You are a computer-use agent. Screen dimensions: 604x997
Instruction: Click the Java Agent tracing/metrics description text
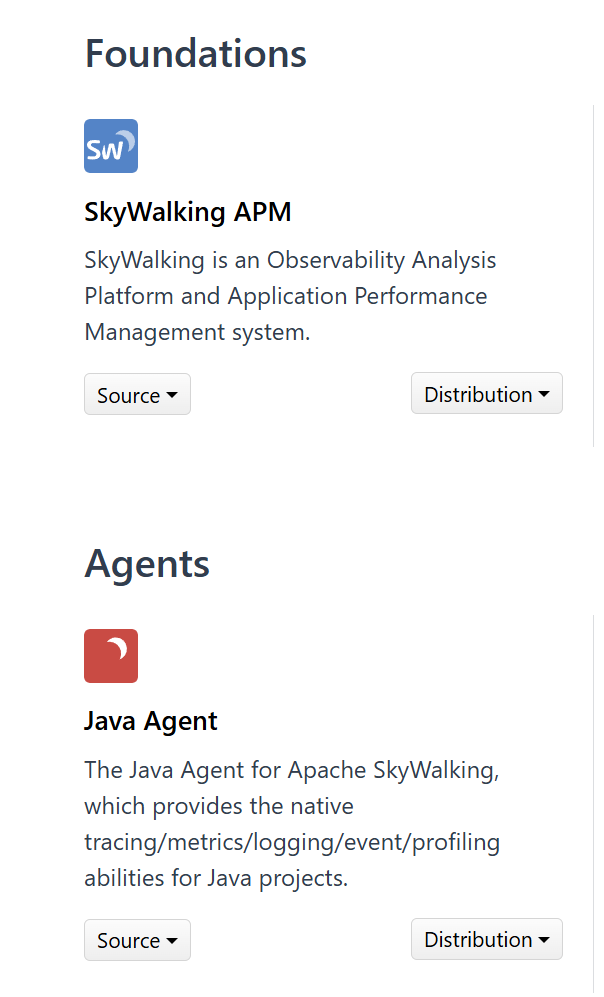tap(292, 824)
